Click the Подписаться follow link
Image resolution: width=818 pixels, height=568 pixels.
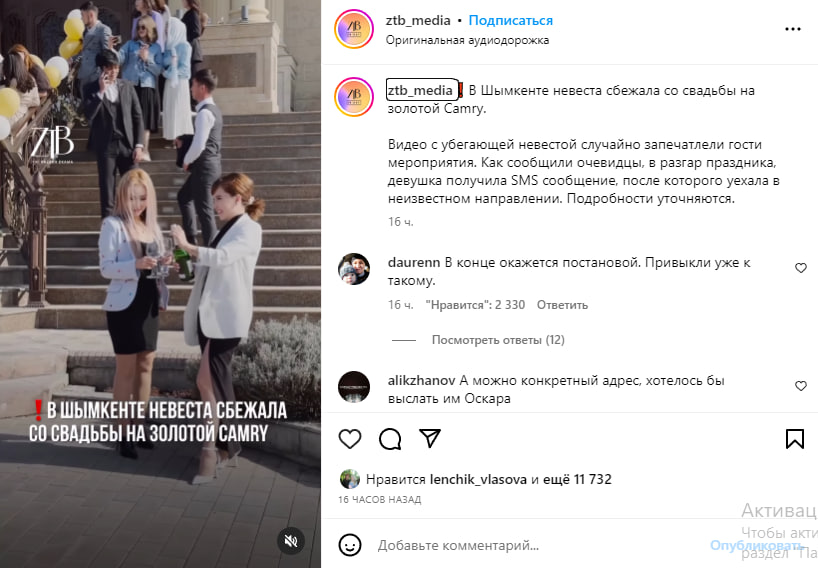click(511, 20)
